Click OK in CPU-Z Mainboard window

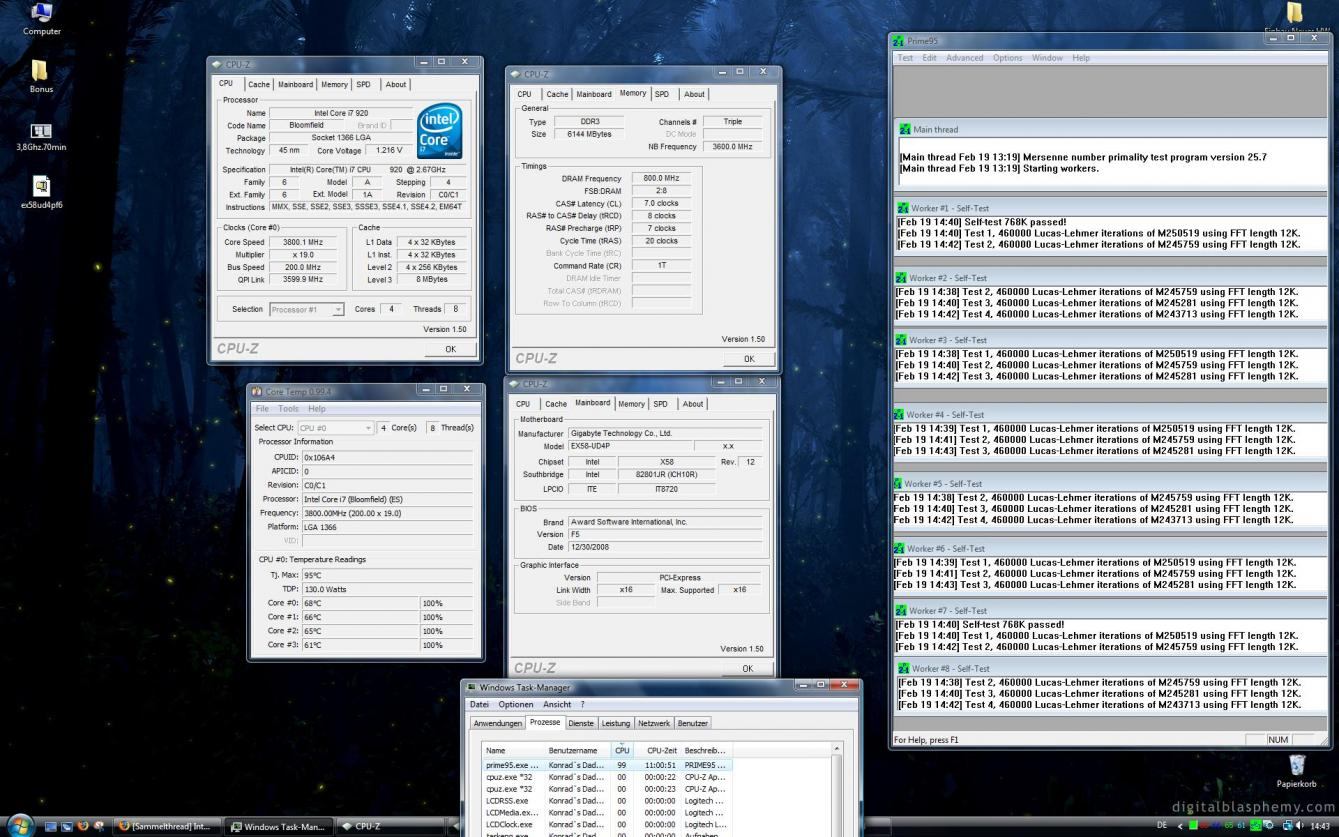(x=747, y=668)
